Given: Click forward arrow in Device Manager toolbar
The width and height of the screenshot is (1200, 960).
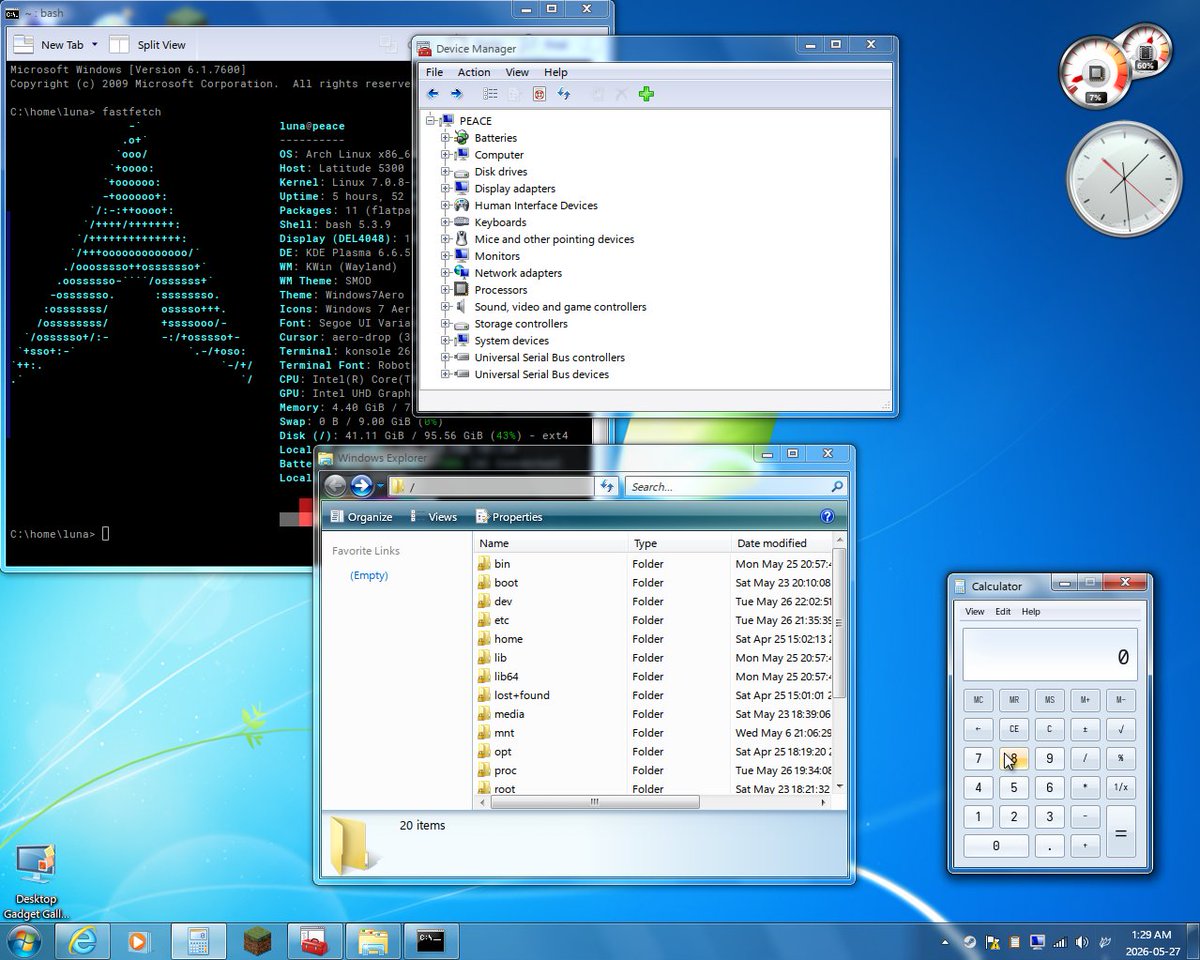Looking at the screenshot, I should tap(457, 94).
